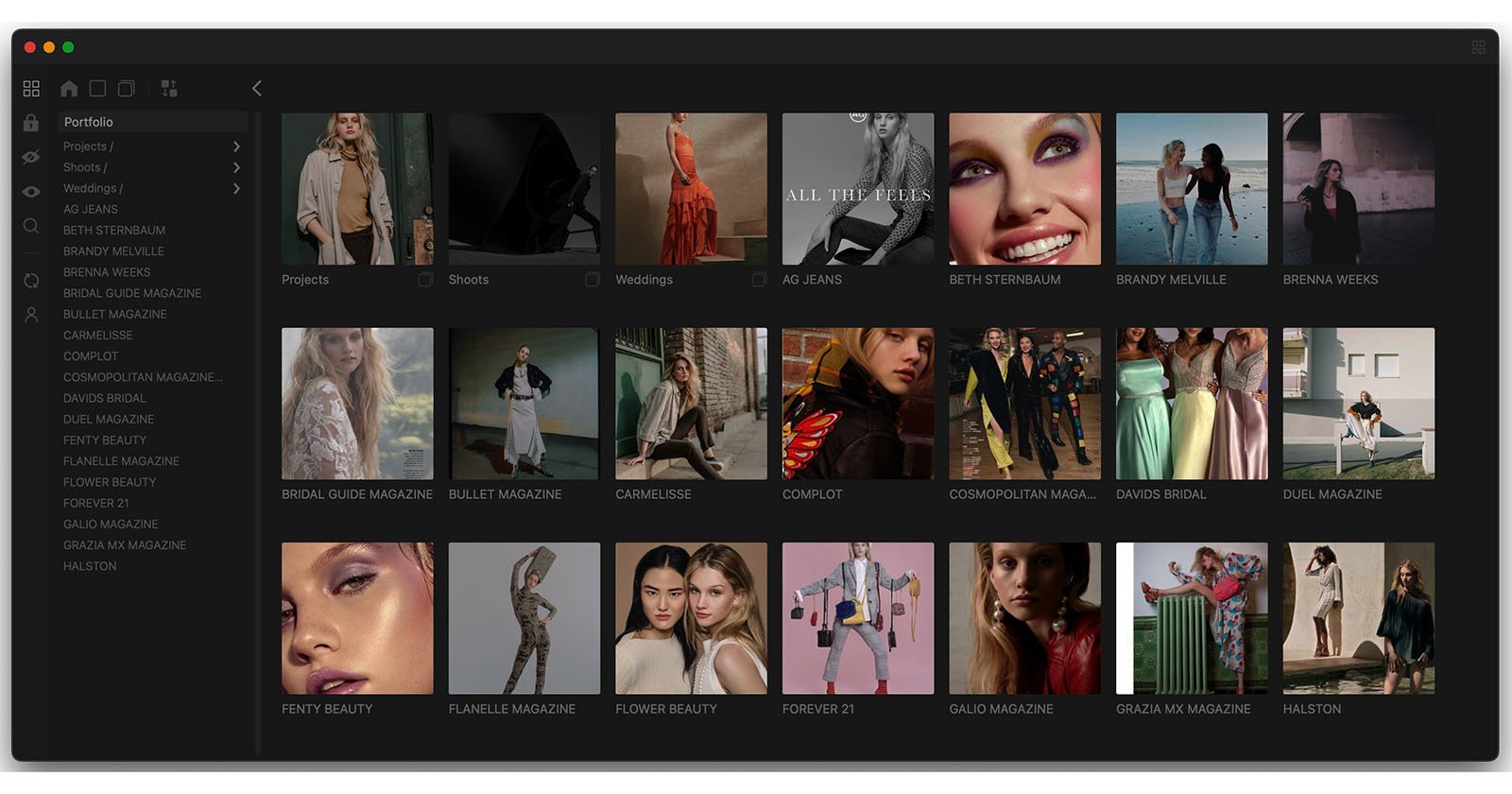
Task: Select BRANDY MELVILLE in the sidebar list
Action: point(113,251)
